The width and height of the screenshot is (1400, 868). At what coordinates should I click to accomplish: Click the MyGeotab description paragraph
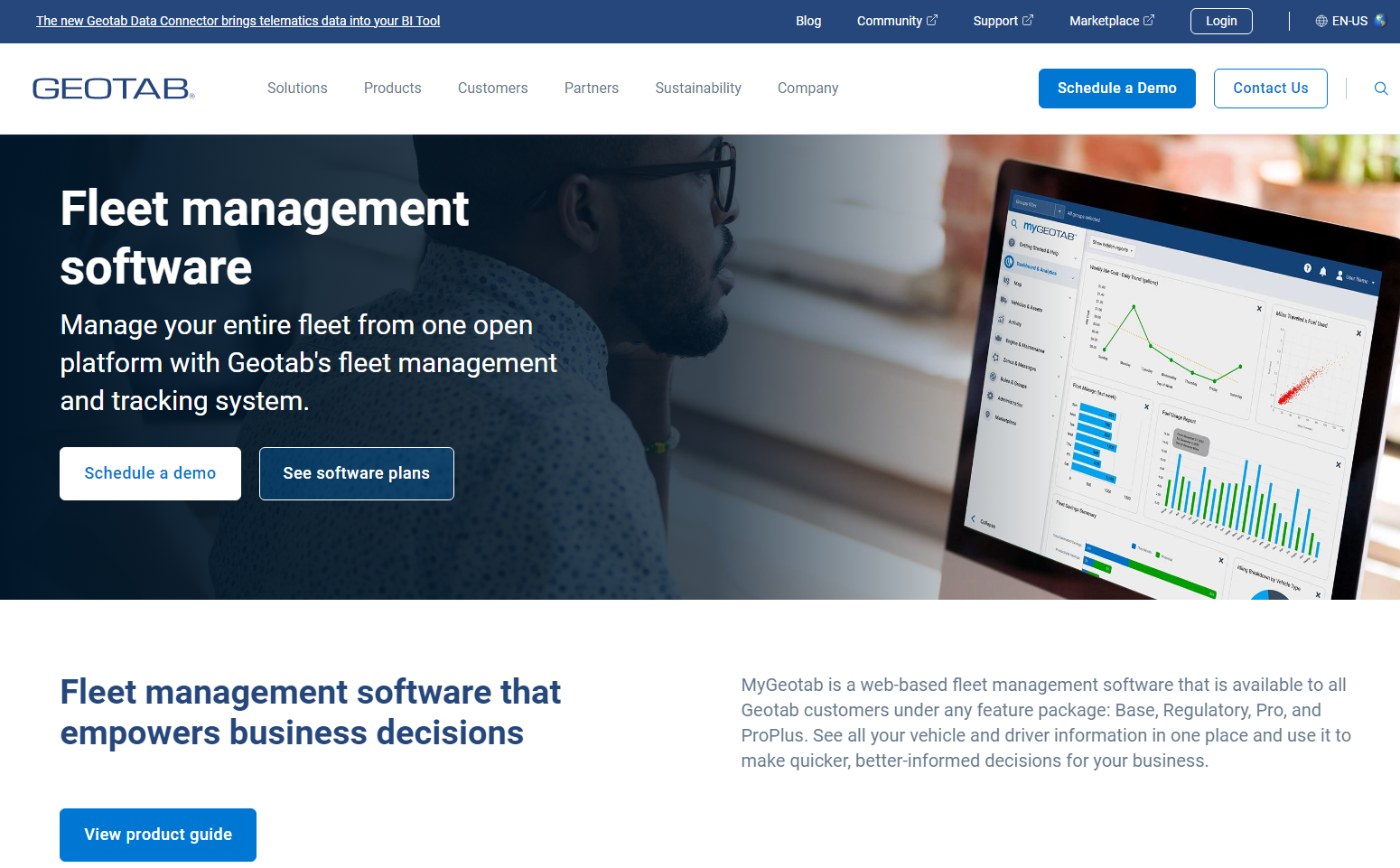[x=1046, y=723]
